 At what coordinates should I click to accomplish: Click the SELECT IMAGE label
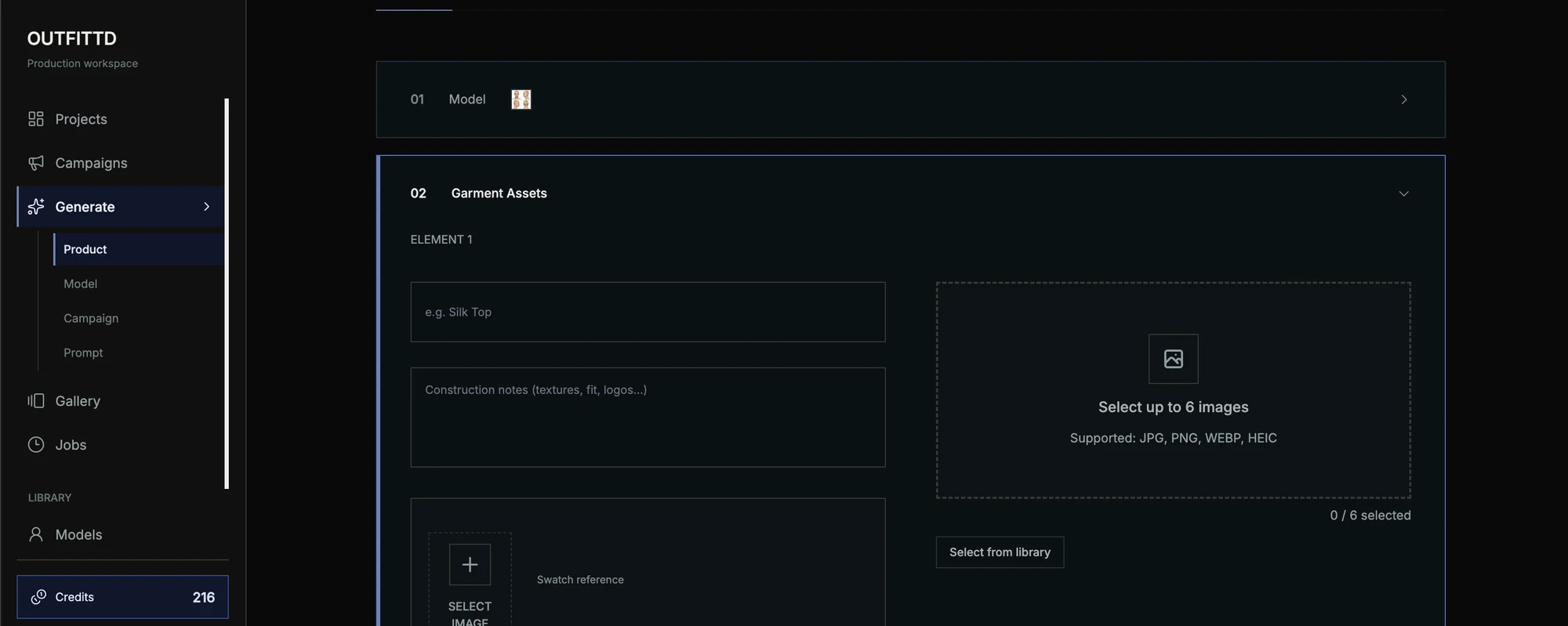pos(470,613)
